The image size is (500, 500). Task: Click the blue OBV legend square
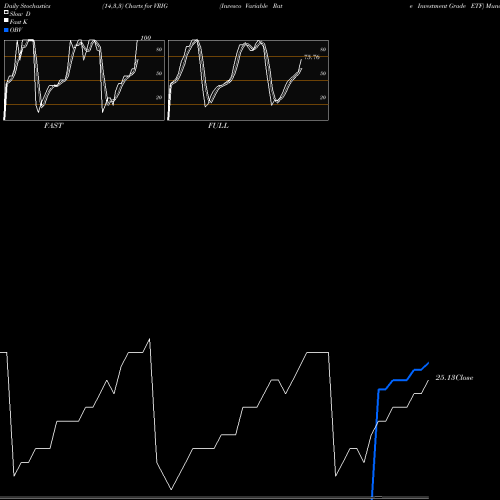tap(6, 30)
